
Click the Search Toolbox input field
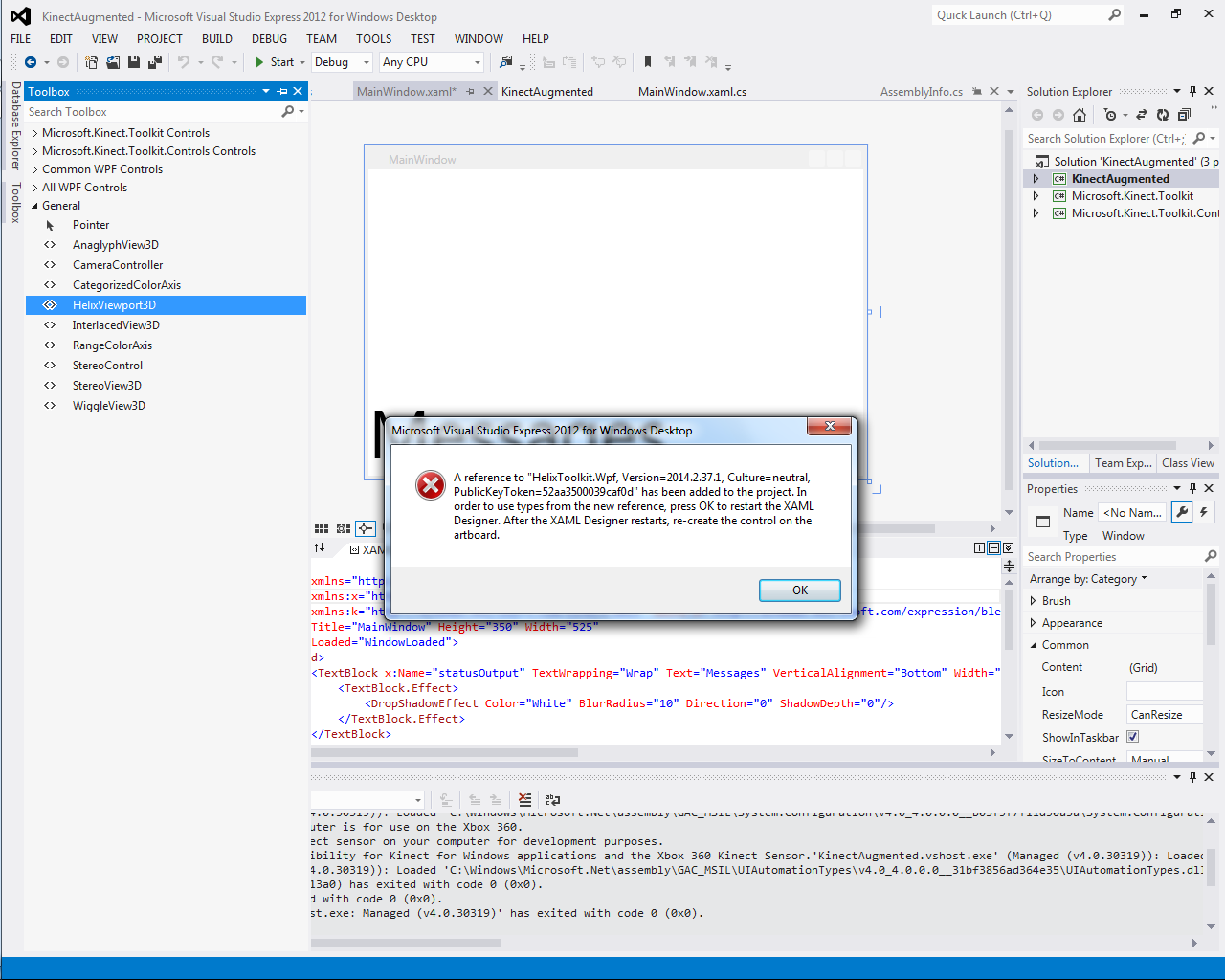point(151,112)
